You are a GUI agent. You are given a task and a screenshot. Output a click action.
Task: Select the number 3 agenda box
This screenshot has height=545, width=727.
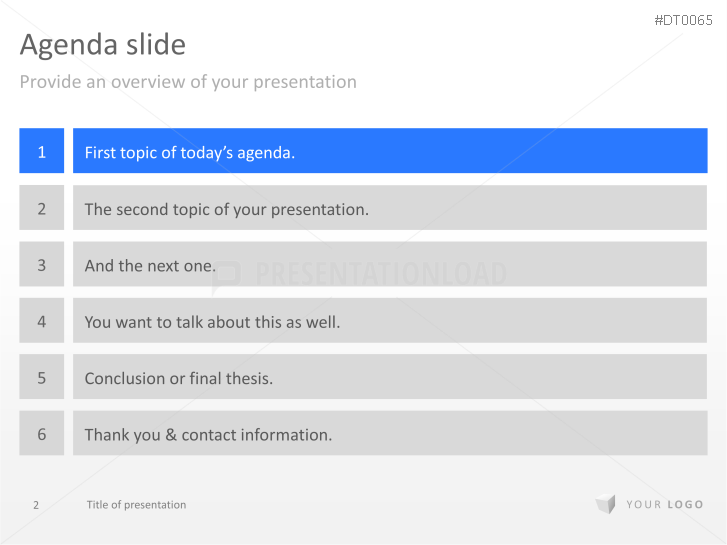click(x=41, y=265)
